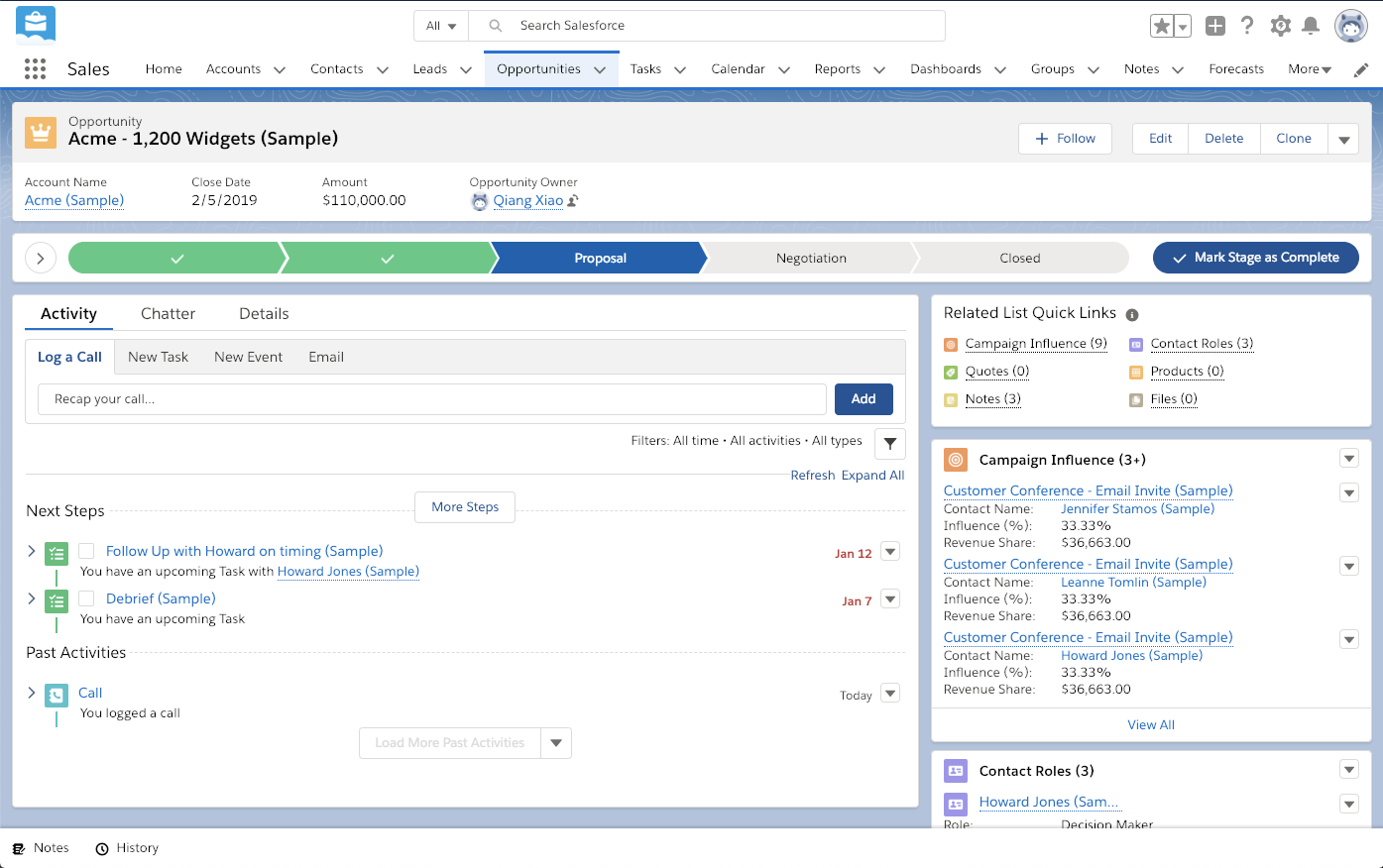Open the Favorites list dropdown arrow
This screenshot has height=868, width=1383.
click(x=1183, y=26)
